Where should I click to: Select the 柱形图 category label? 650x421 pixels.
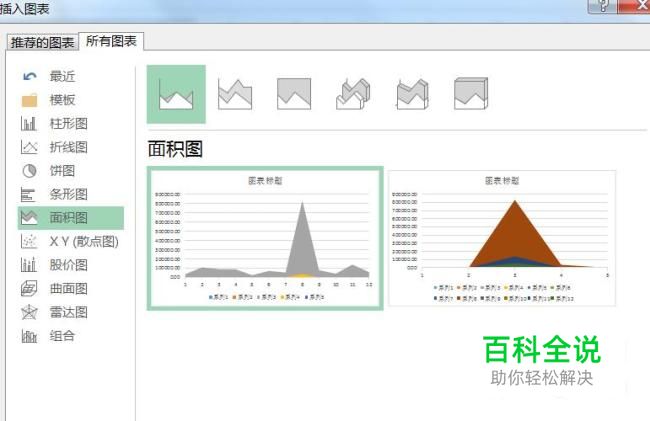(x=68, y=123)
